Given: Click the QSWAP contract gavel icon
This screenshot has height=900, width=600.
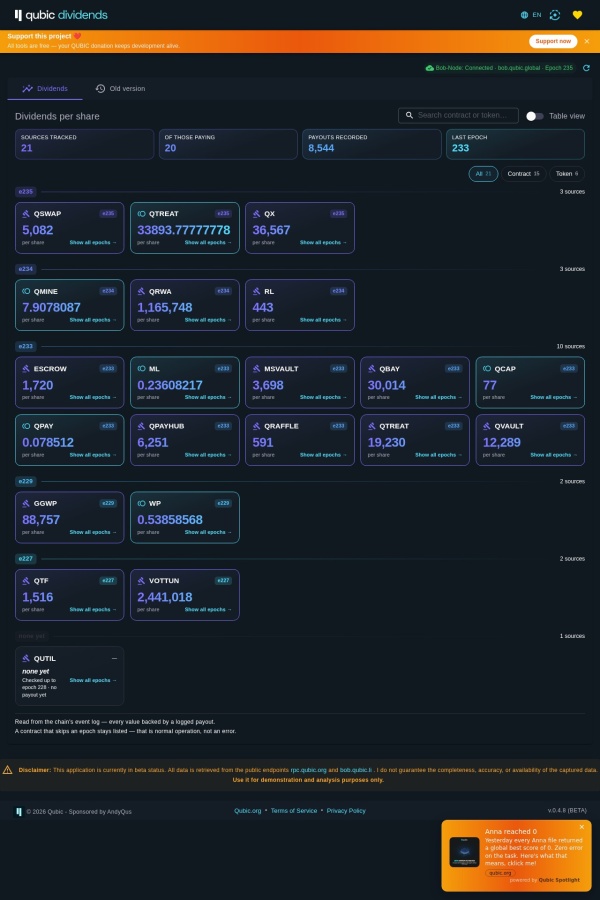Looking at the screenshot, I should tap(26, 214).
